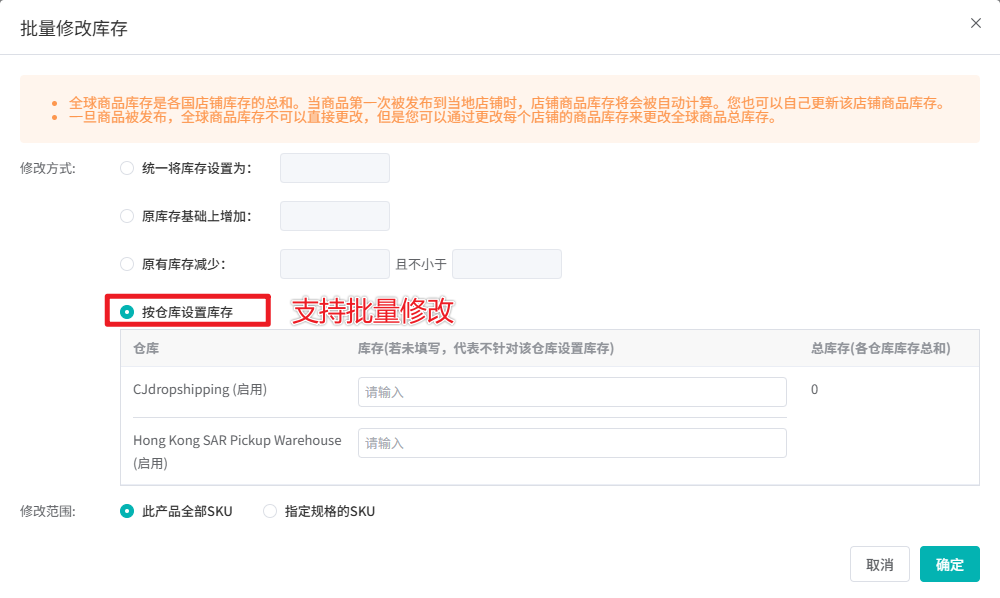
Task: Focus the Hong Kong SAR Pickup Warehouse stock input
Action: [x=572, y=443]
